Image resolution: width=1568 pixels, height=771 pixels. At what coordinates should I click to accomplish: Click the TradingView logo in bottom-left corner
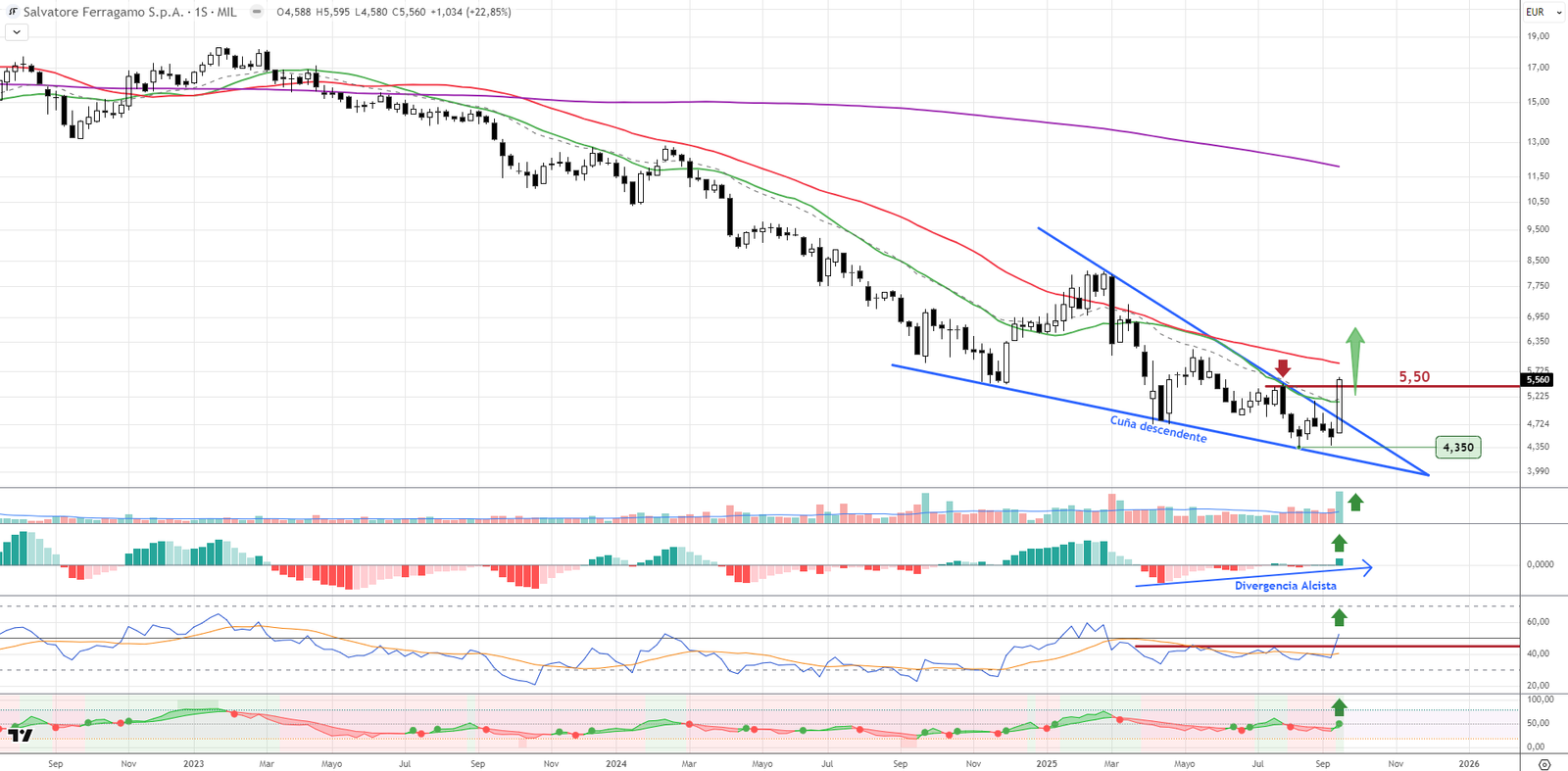tap(21, 735)
